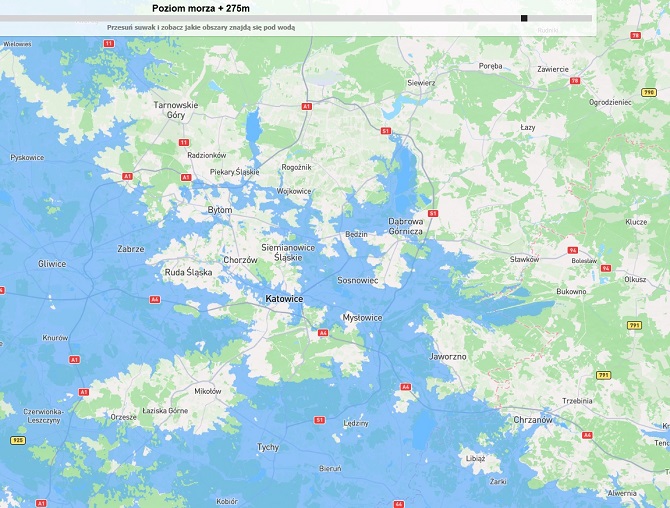The height and width of the screenshot is (508, 670).
Task: Select the Sosnowiec city label
Action: (358, 281)
